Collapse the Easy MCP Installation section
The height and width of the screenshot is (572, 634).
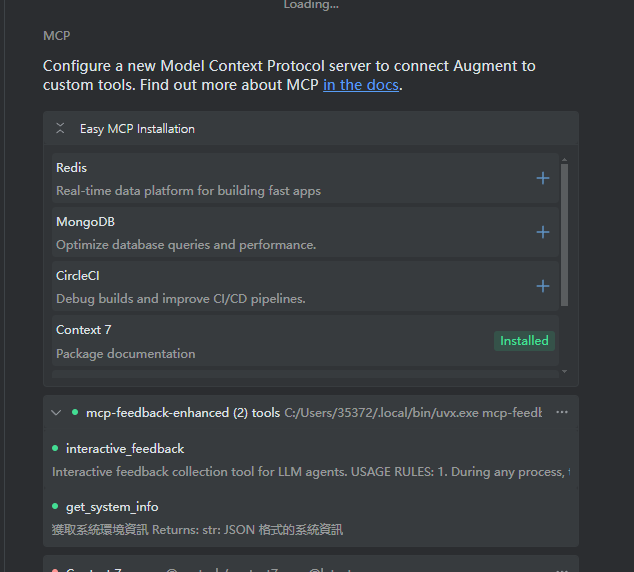point(60,129)
